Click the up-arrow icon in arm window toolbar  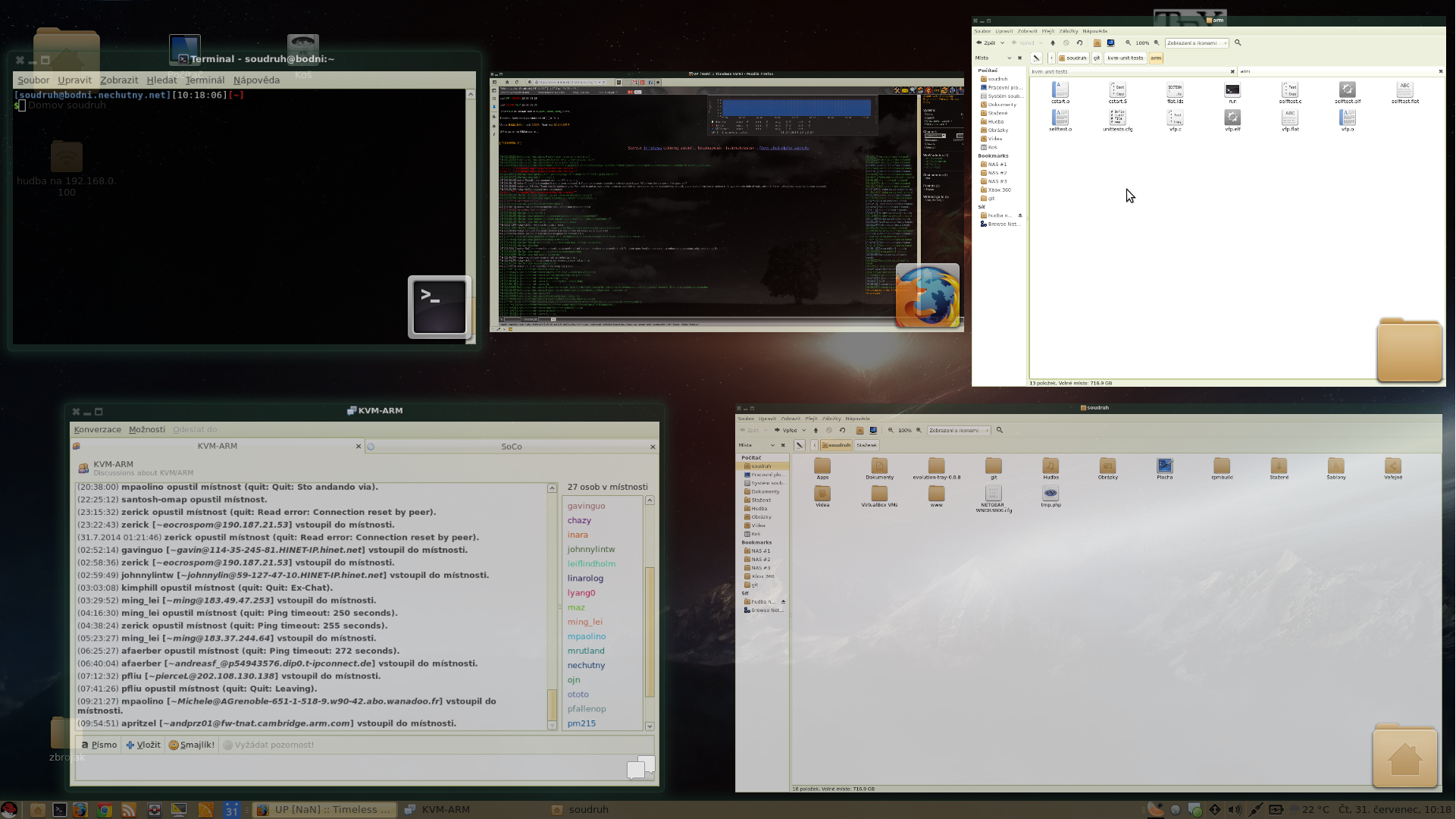(1053, 42)
